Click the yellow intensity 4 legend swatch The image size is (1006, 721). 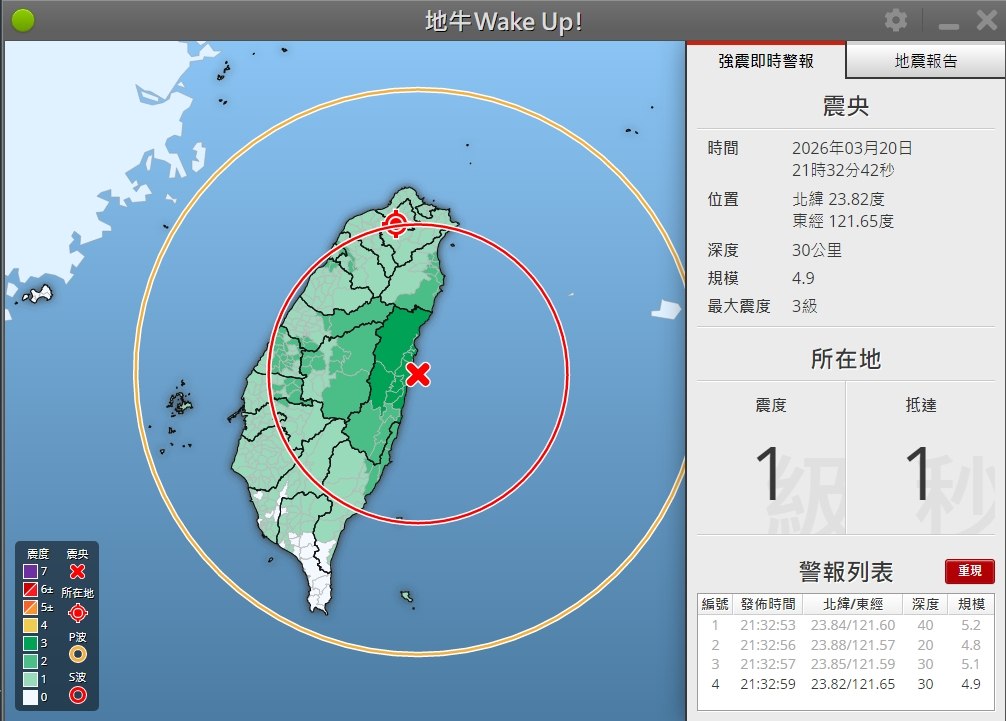[30, 625]
